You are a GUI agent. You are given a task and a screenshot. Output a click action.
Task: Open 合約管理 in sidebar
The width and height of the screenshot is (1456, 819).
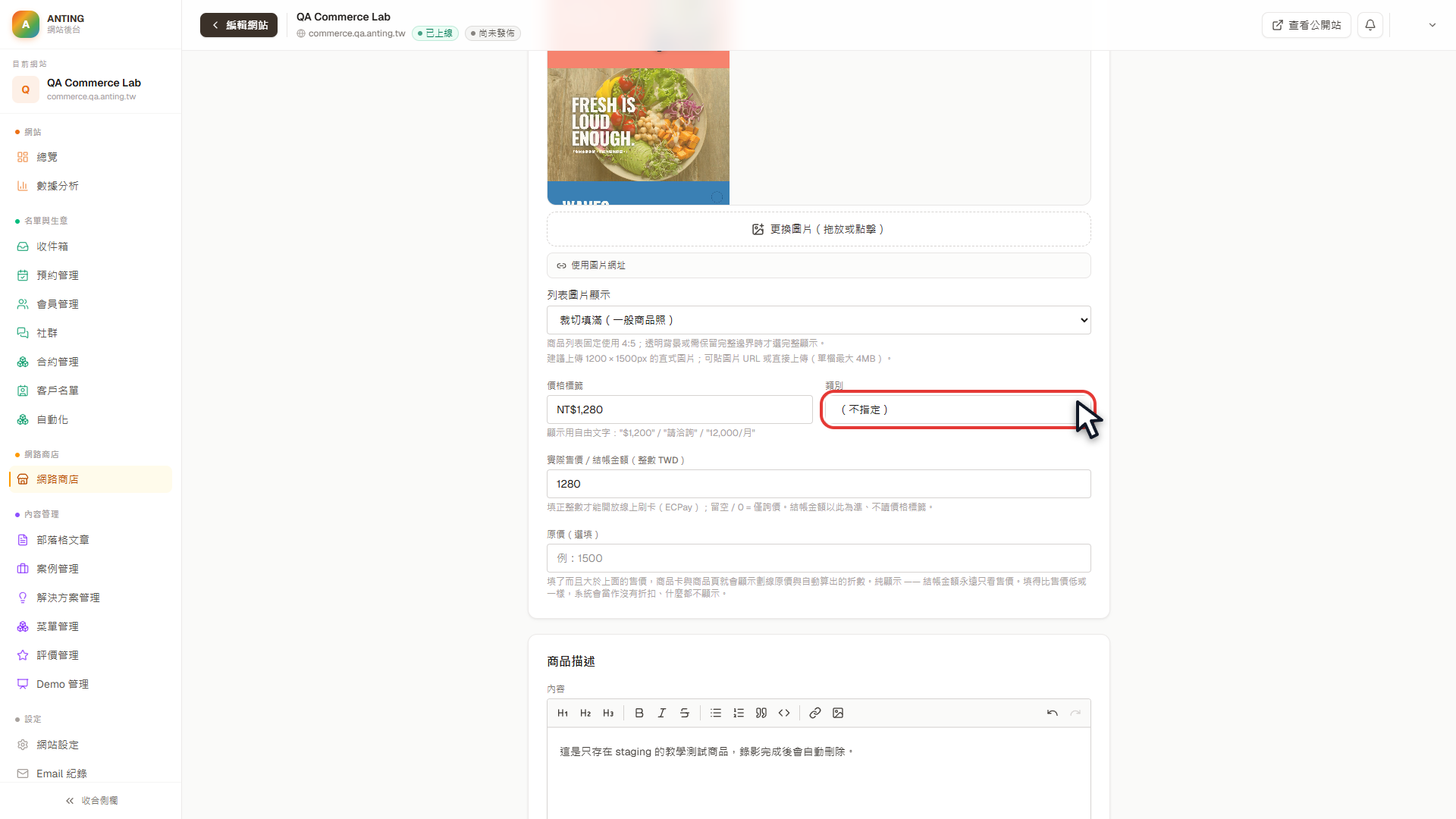90,362
